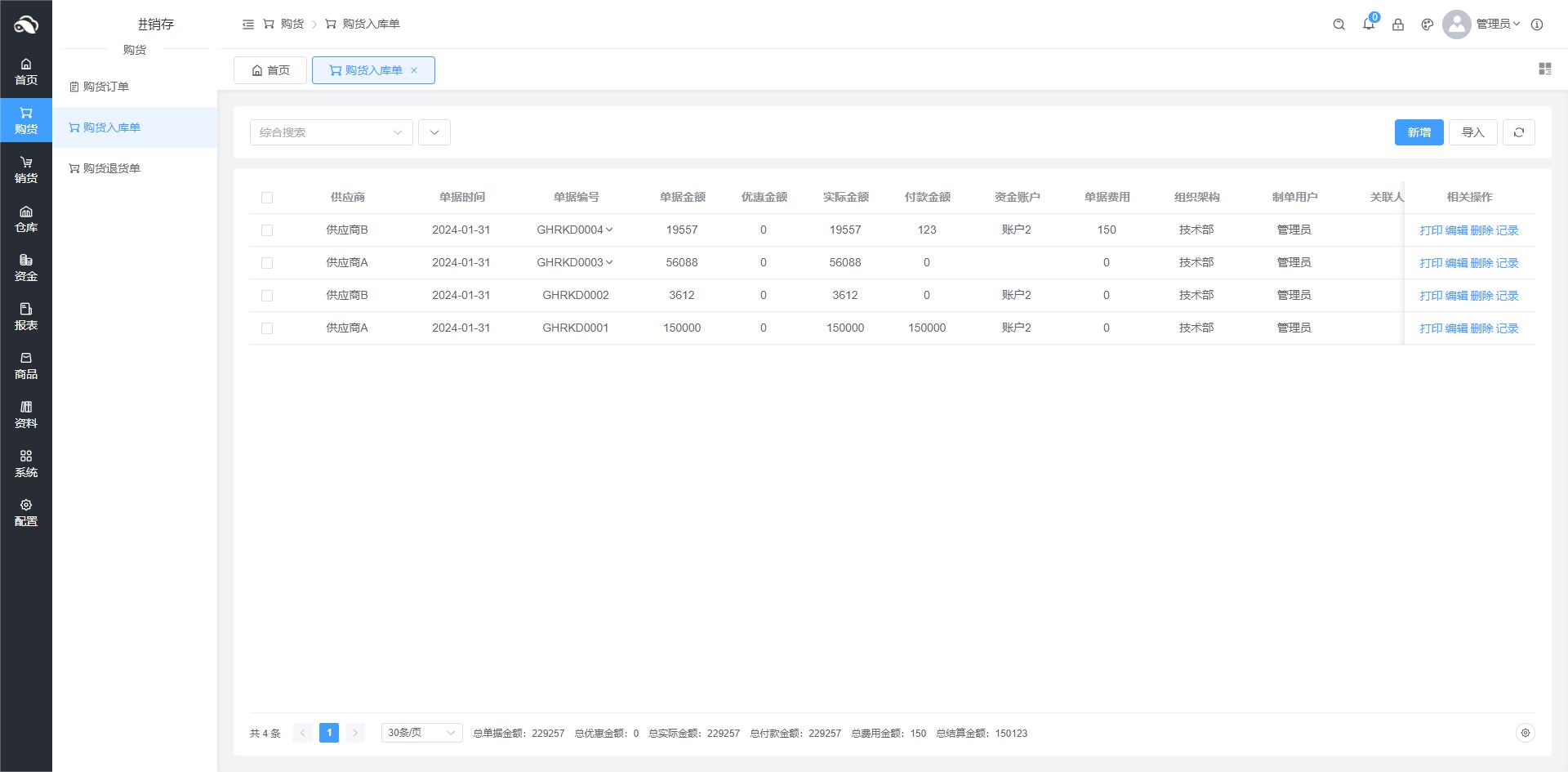Open the theme palette icon

coord(1428,25)
